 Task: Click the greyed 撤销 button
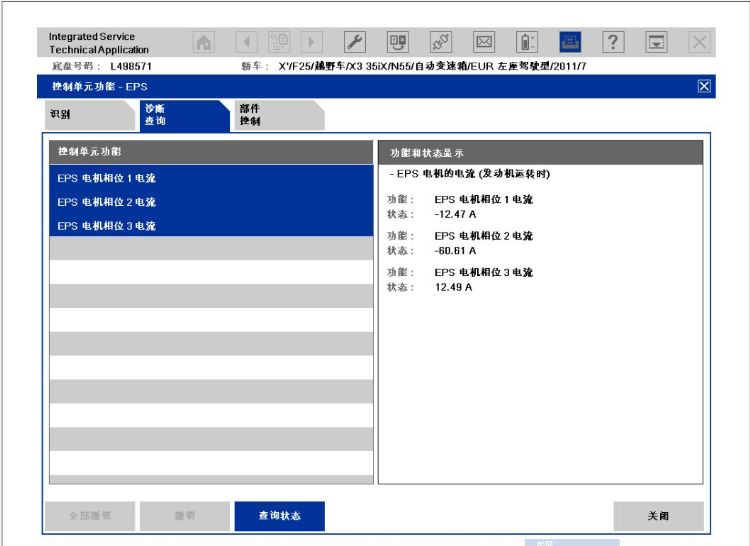[185, 516]
